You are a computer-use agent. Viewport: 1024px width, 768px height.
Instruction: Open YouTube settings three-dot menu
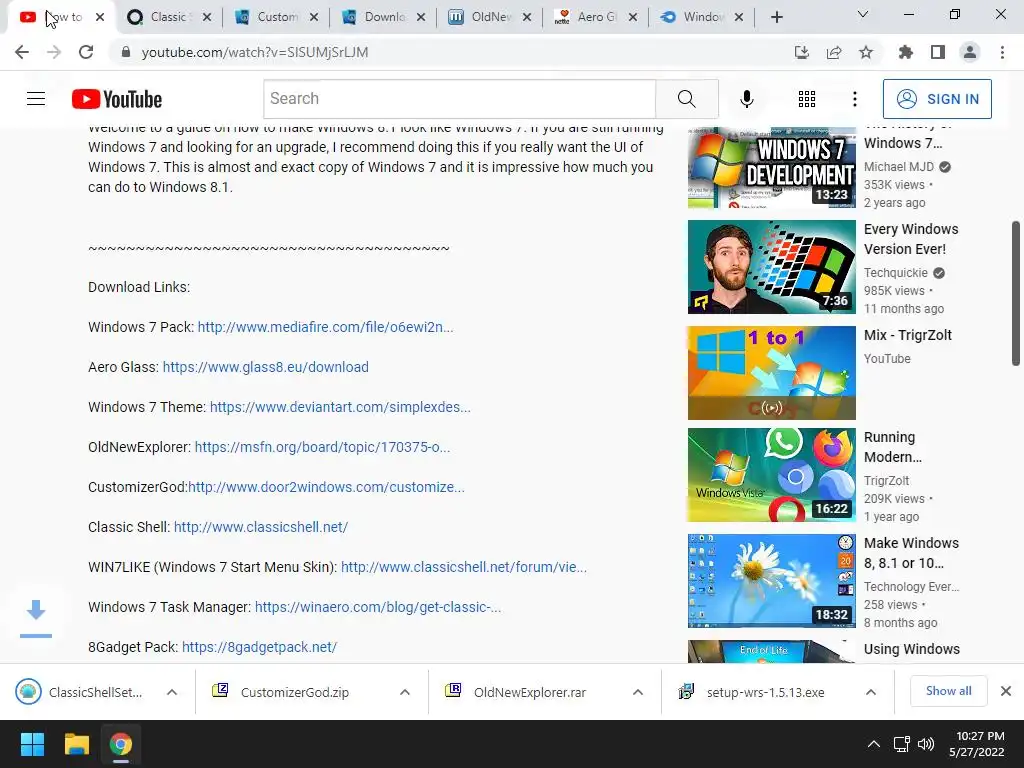[854, 99]
